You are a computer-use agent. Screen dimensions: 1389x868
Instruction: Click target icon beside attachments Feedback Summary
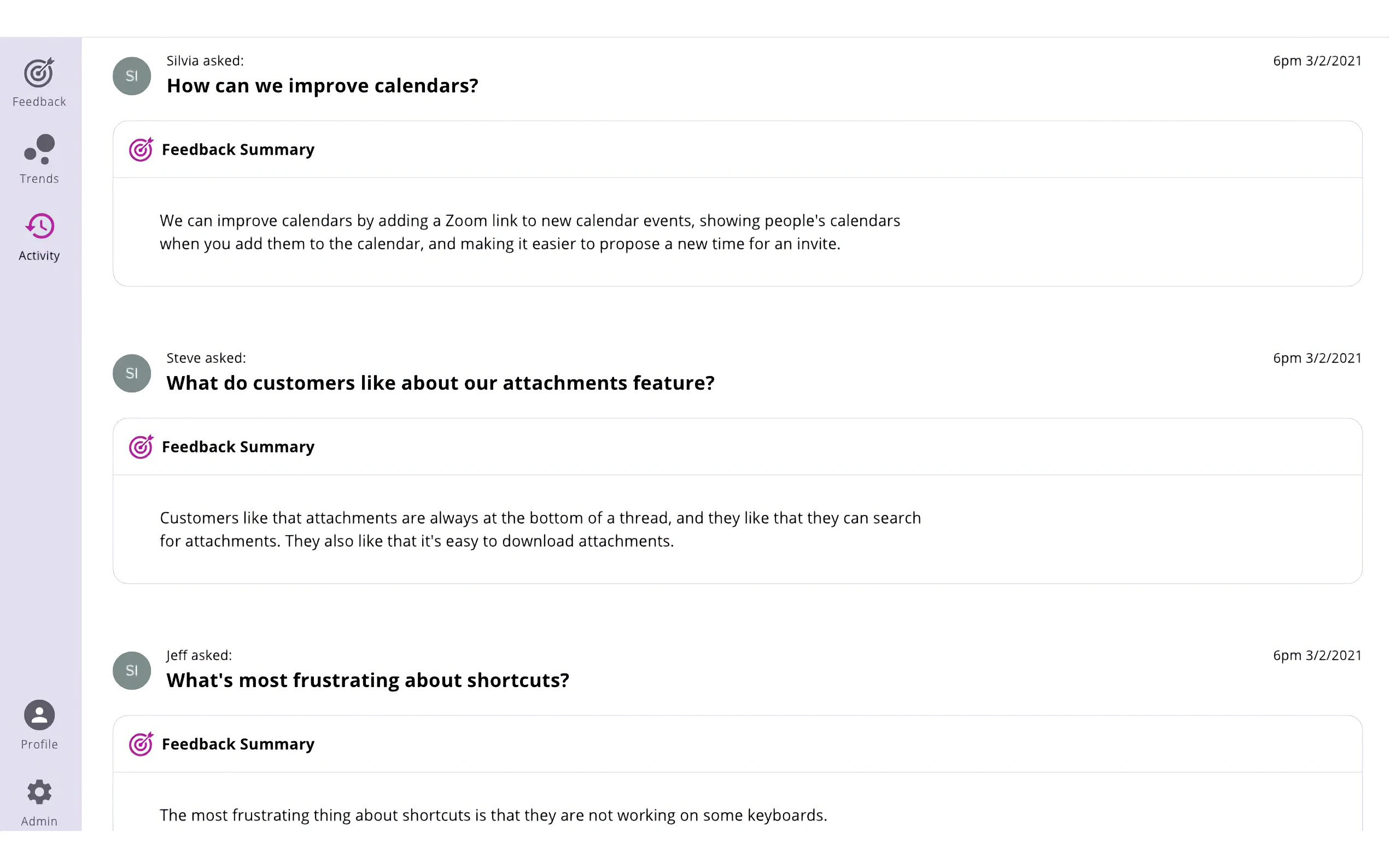(141, 447)
